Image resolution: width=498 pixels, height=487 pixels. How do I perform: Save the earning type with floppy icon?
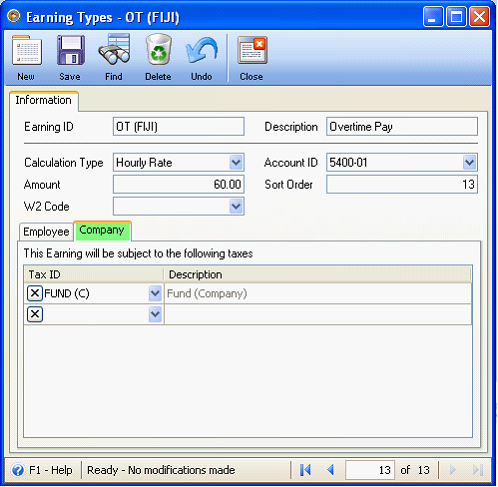coord(71,50)
